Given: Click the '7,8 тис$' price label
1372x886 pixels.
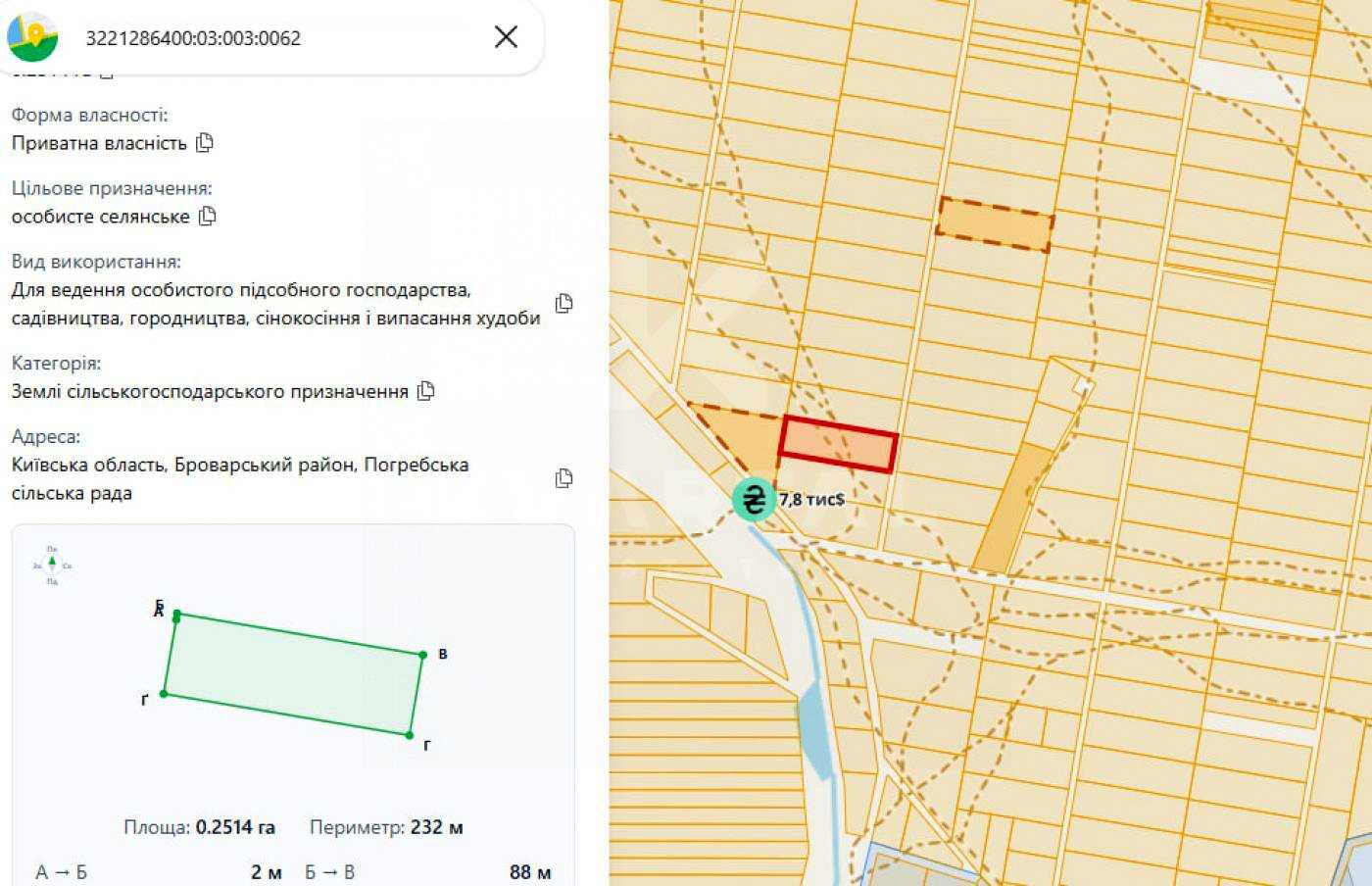Looking at the screenshot, I should [x=811, y=500].
